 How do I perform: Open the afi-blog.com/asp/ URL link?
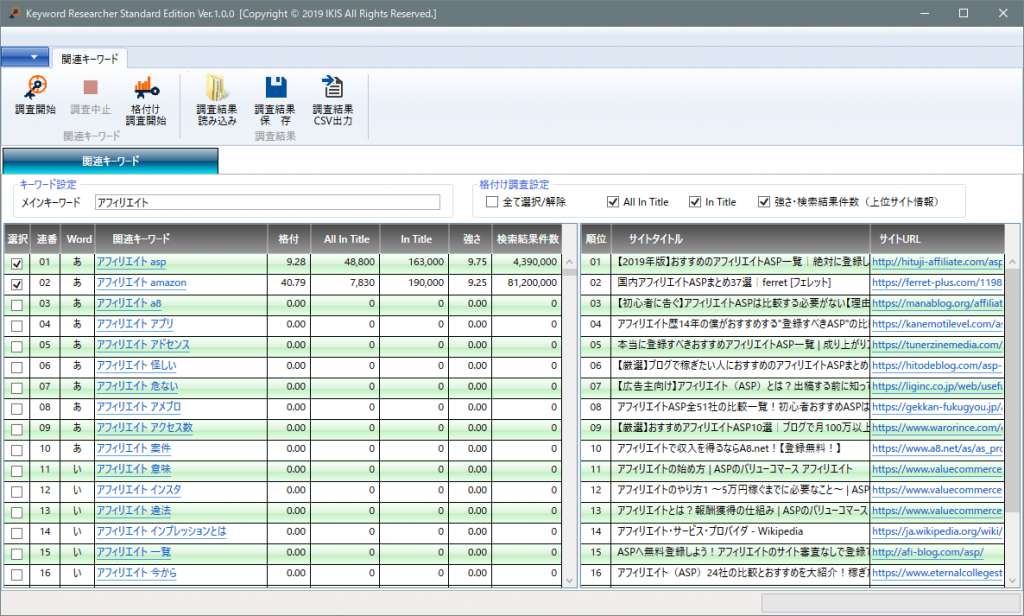[928, 553]
